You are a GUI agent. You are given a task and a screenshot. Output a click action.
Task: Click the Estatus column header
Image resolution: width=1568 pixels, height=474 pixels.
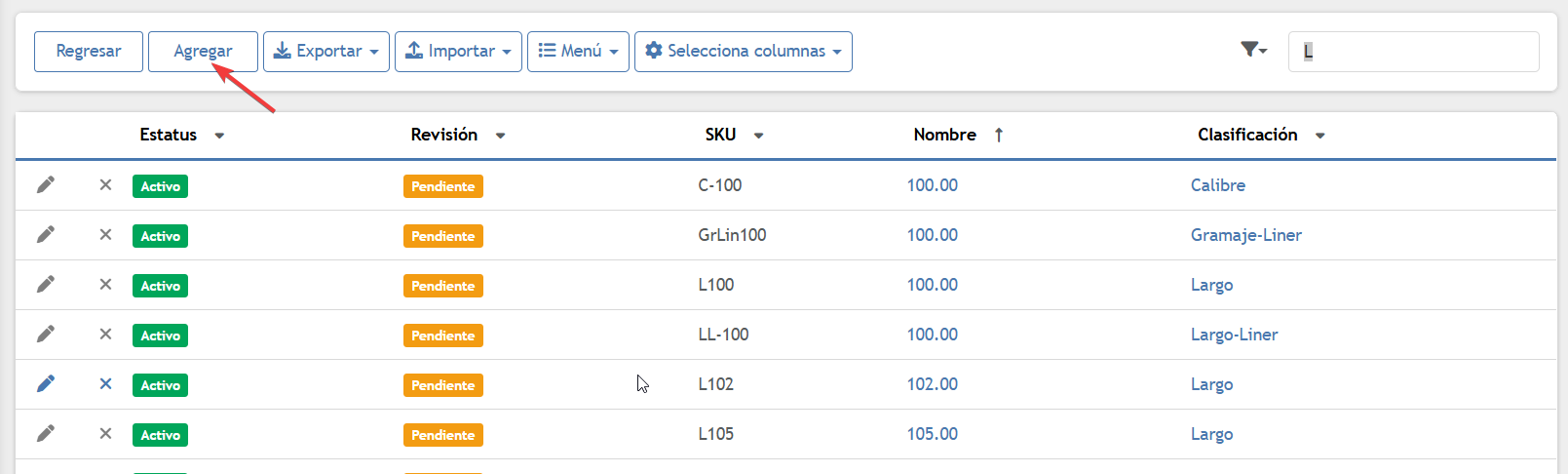tap(169, 135)
